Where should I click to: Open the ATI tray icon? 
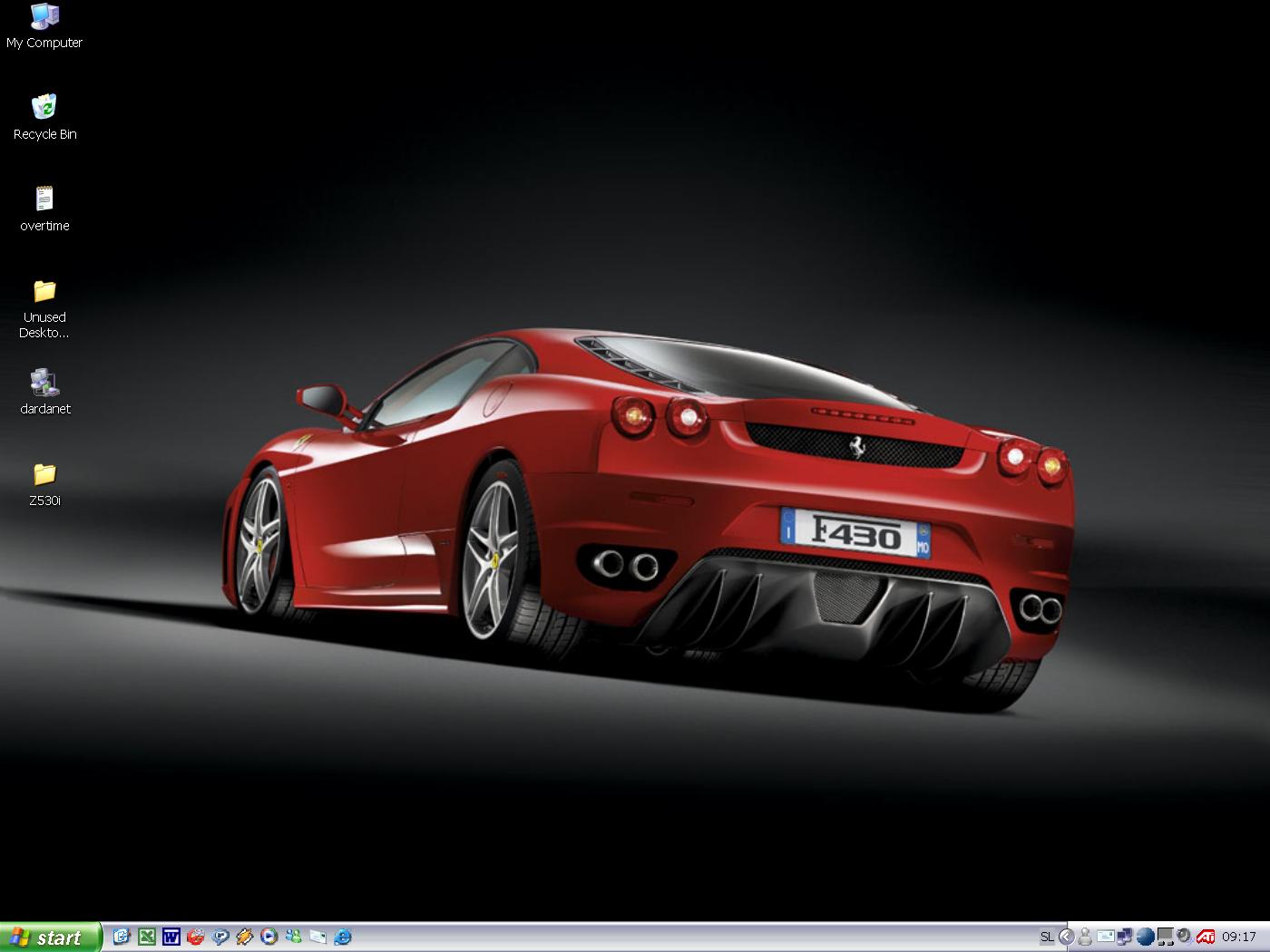(x=1206, y=937)
